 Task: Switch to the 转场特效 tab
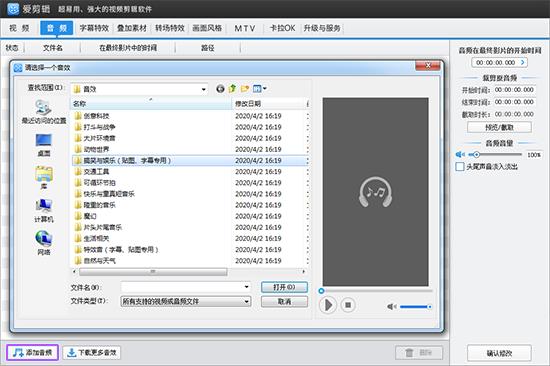(x=170, y=28)
